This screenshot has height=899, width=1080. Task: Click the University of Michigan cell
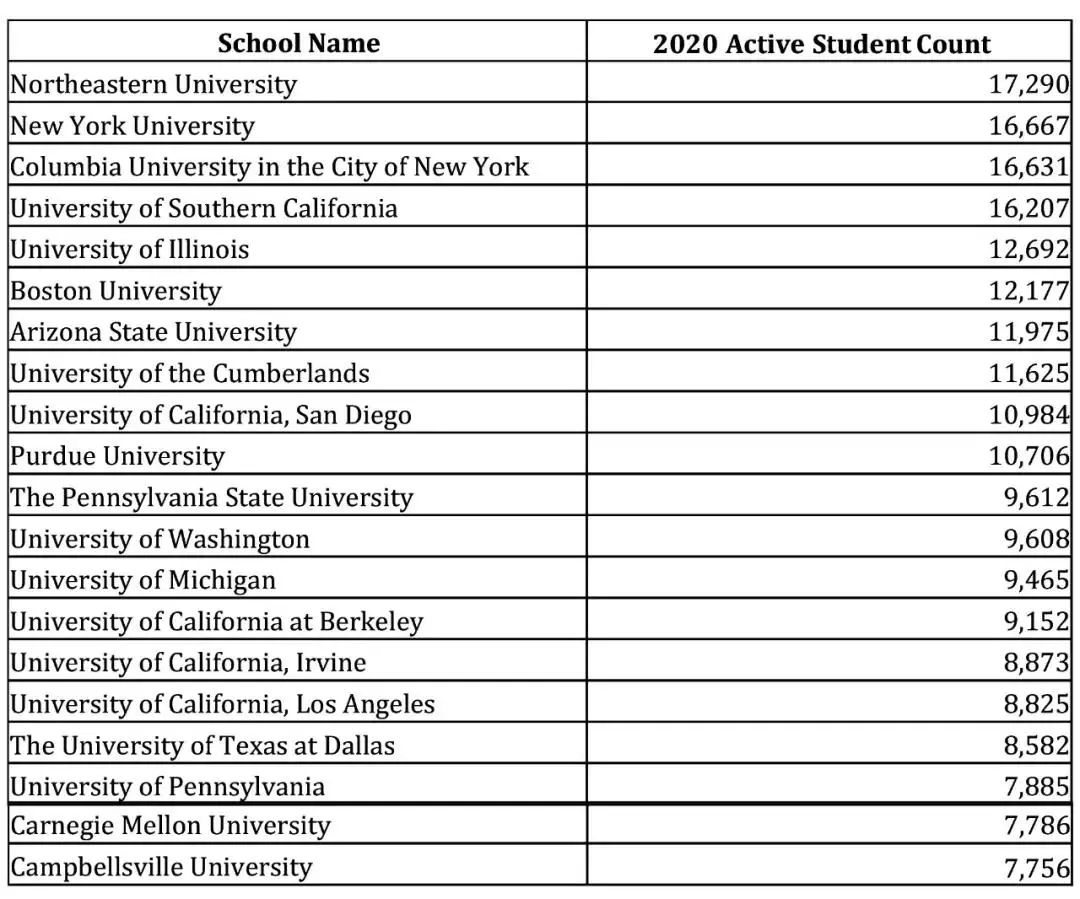coord(143,580)
